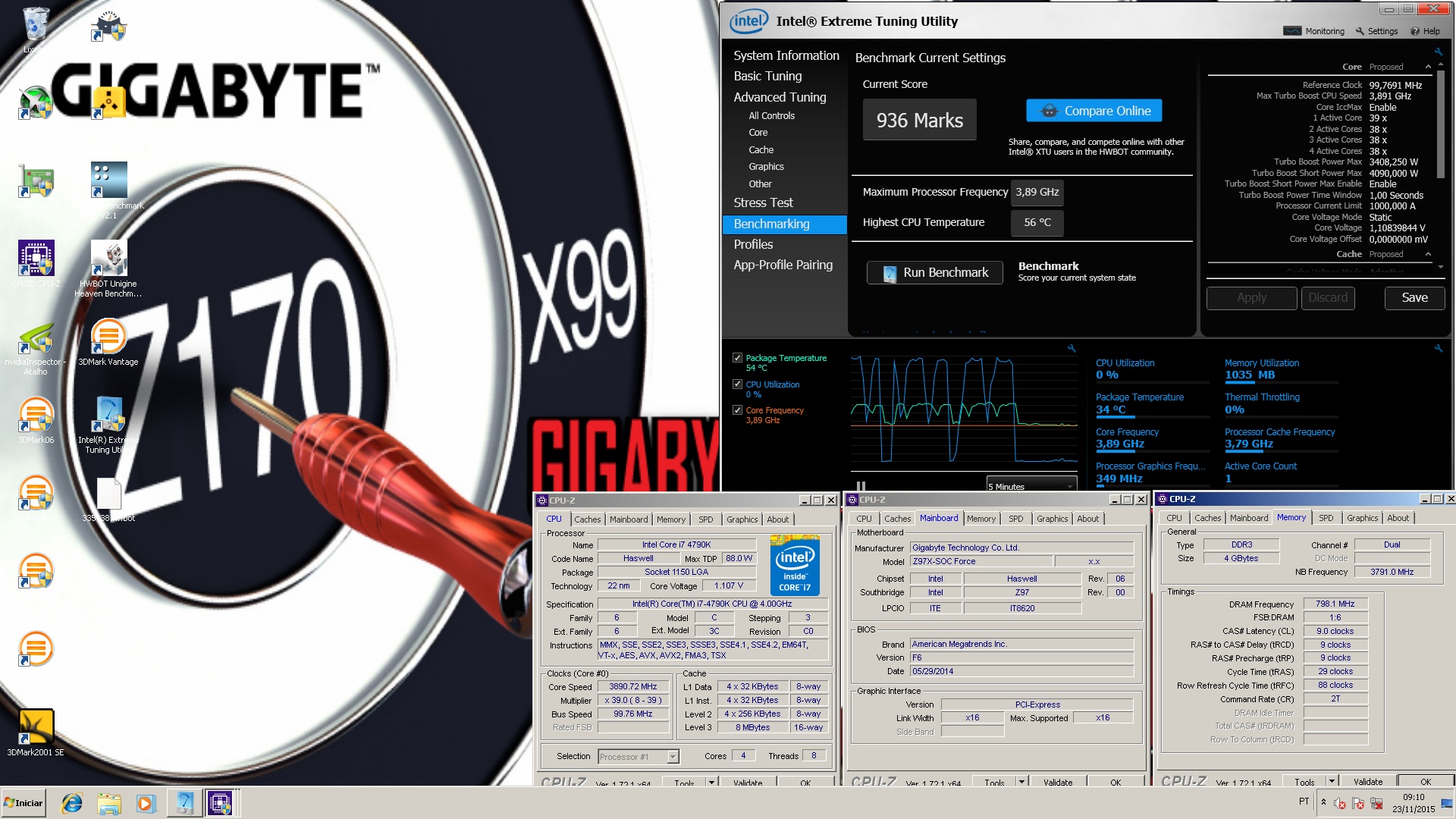The image size is (1456, 819).
Task: Click the Package Temperature stat bar
Action: tap(1152, 416)
